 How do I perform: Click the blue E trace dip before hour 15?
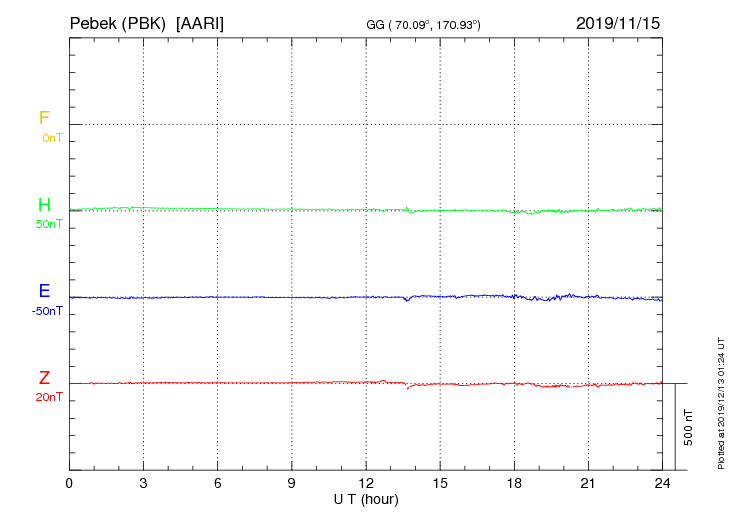406,300
